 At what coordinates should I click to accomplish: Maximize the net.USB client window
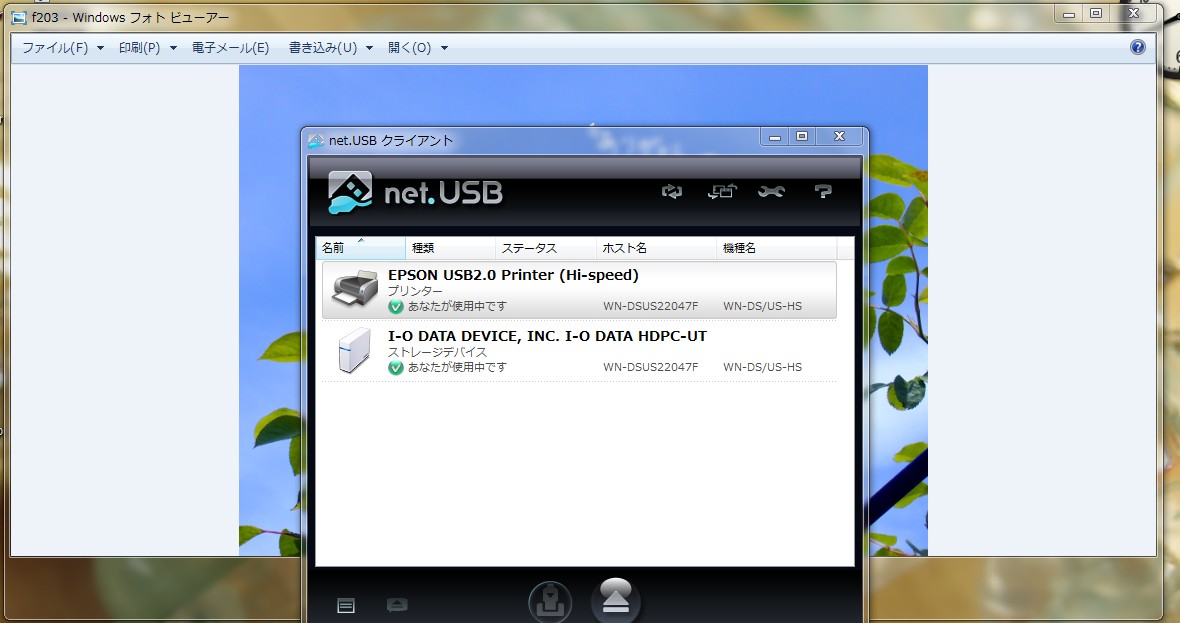coord(802,137)
